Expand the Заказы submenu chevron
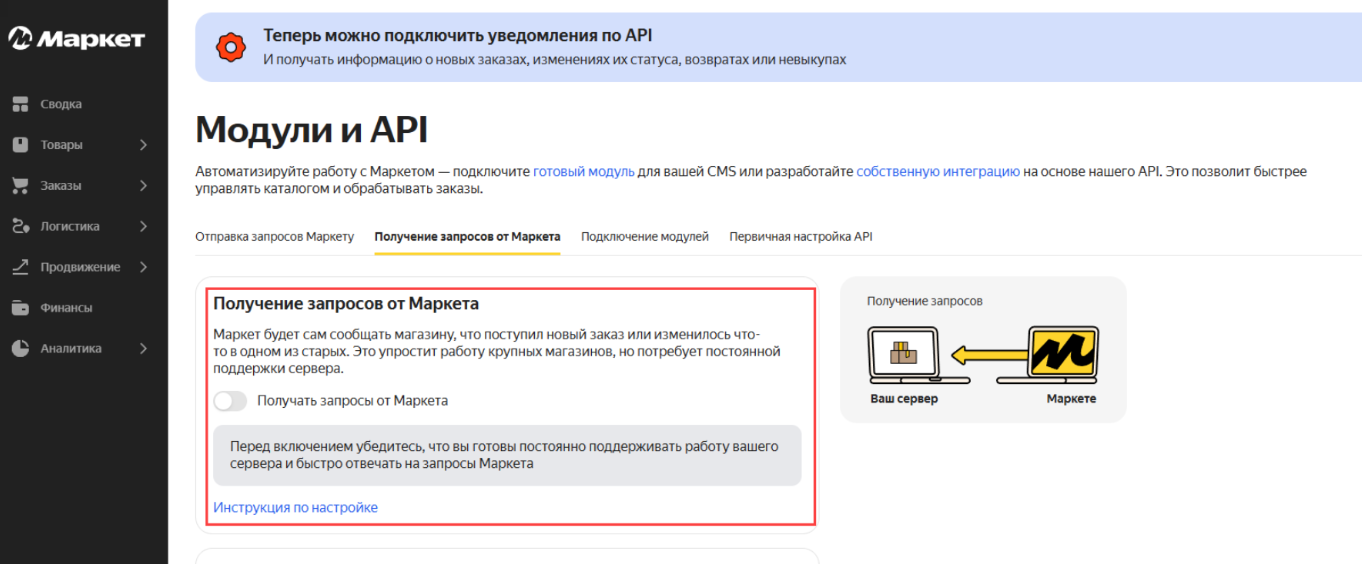This screenshot has width=1362, height=564. pos(144,186)
